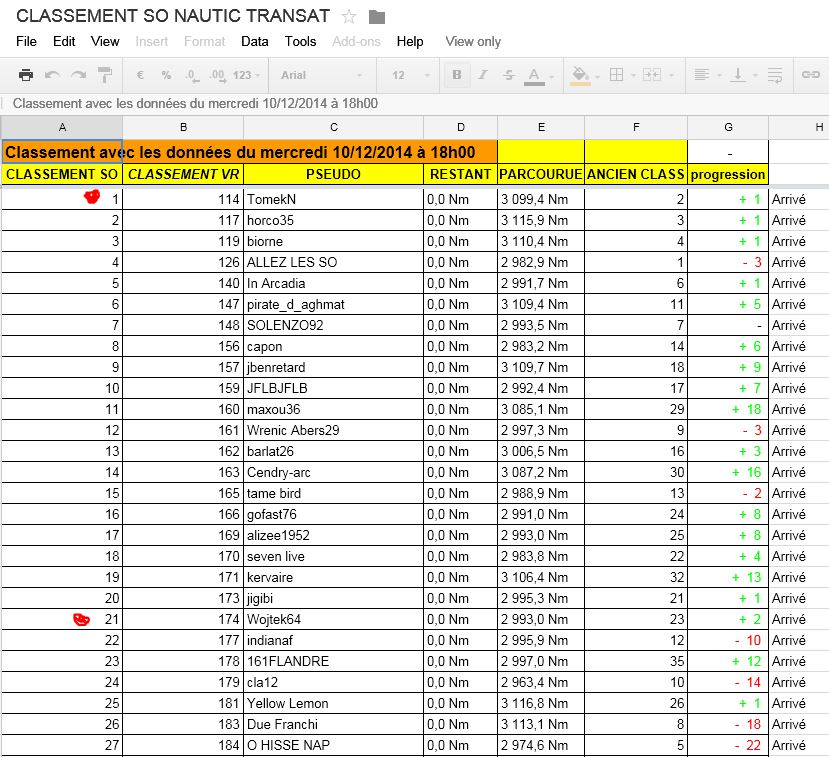The width and height of the screenshot is (829, 757).
Task: Click the folder icon beside the title
Action: [377, 16]
